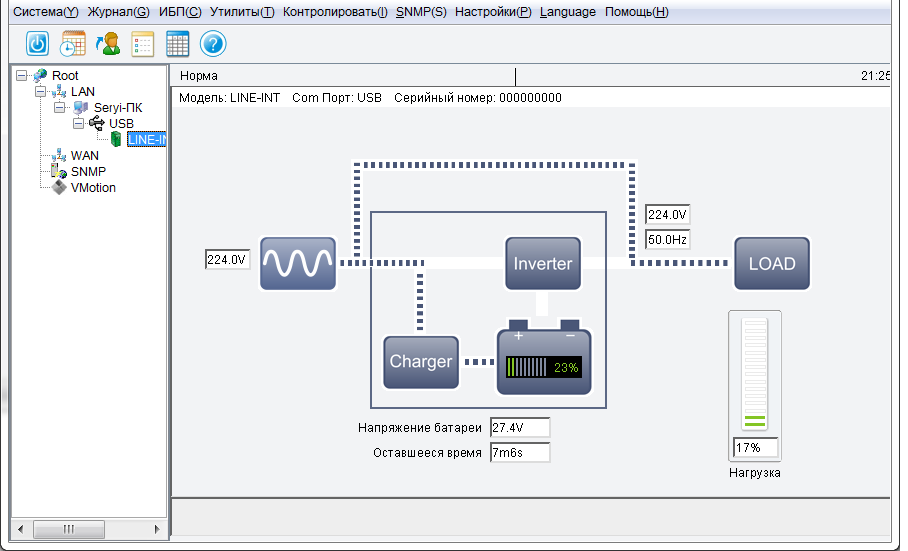
Task: Select the LINE-INT device in tree
Action: click(x=147, y=139)
